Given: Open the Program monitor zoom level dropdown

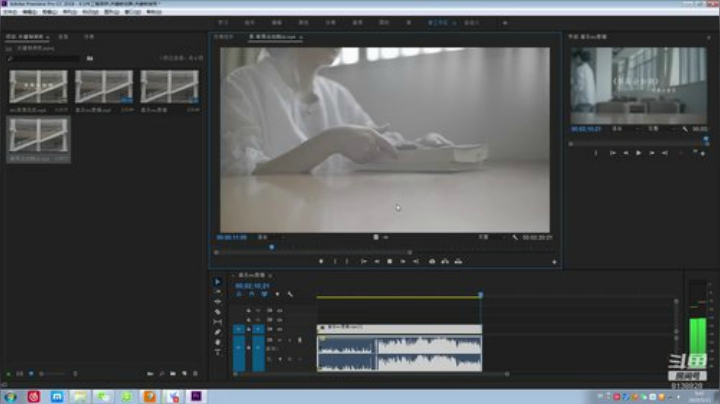Looking at the screenshot, I should [624, 129].
